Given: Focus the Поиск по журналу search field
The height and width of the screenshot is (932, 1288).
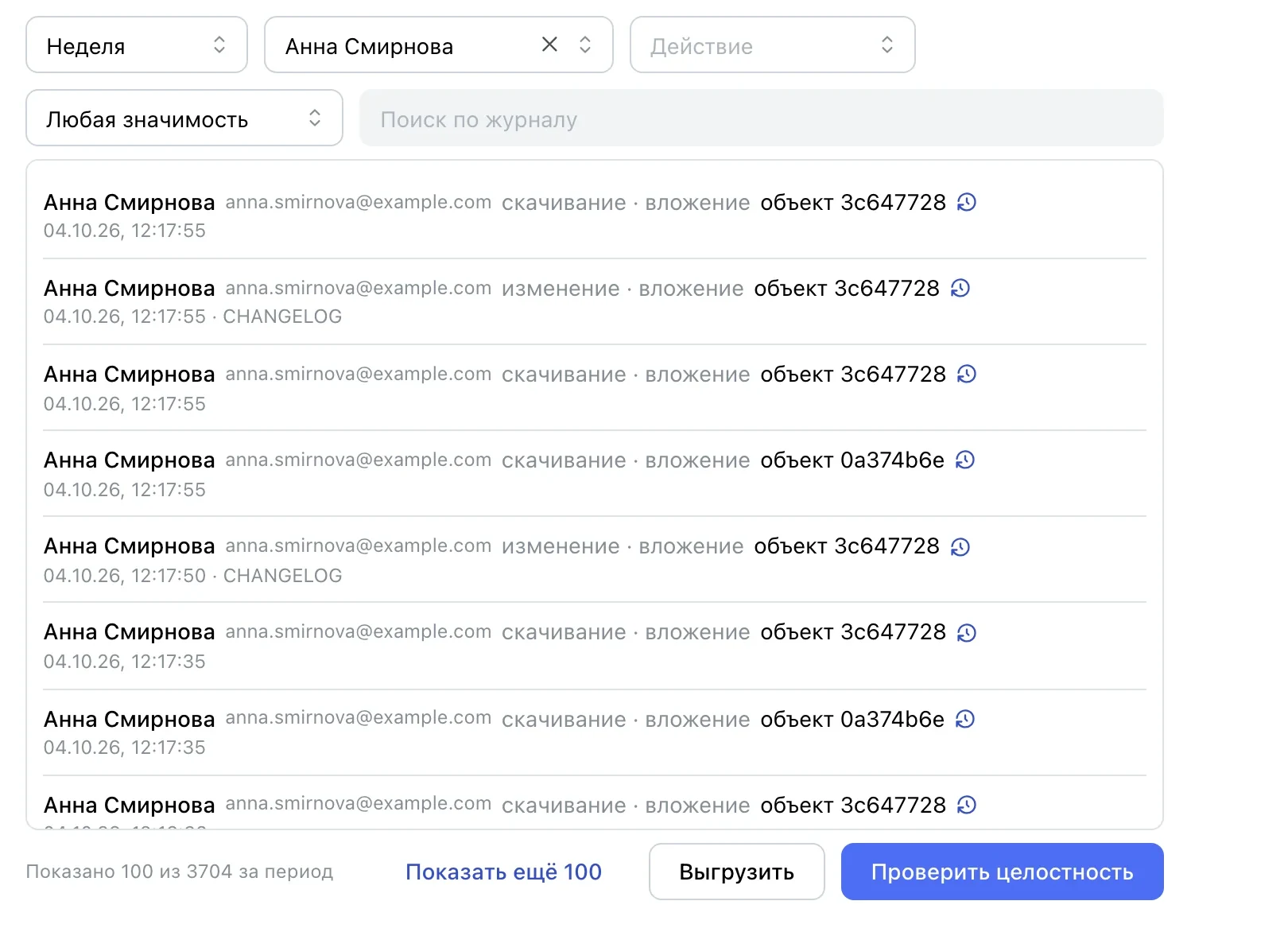Looking at the screenshot, I should [x=762, y=118].
